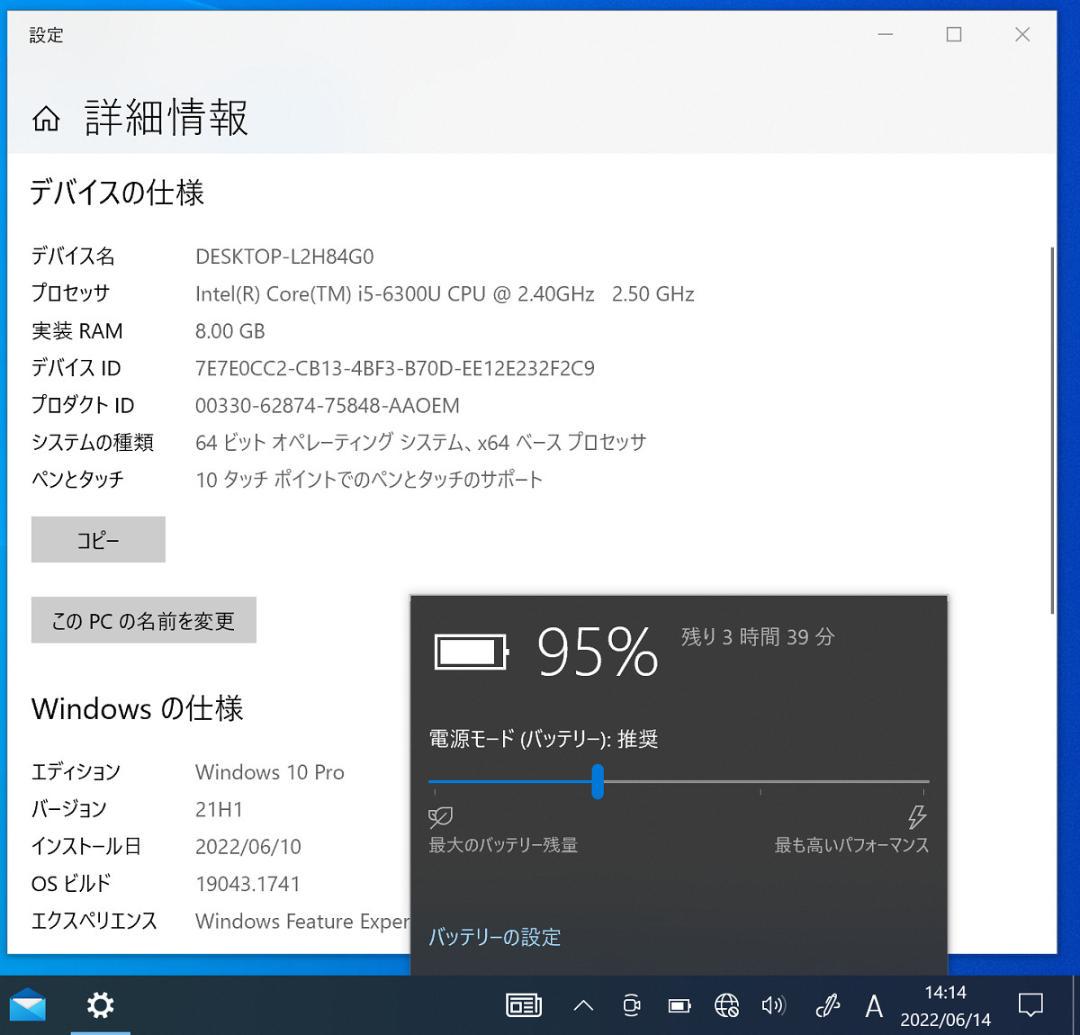Click the プロセッサ label

pyautogui.click(x=70, y=294)
